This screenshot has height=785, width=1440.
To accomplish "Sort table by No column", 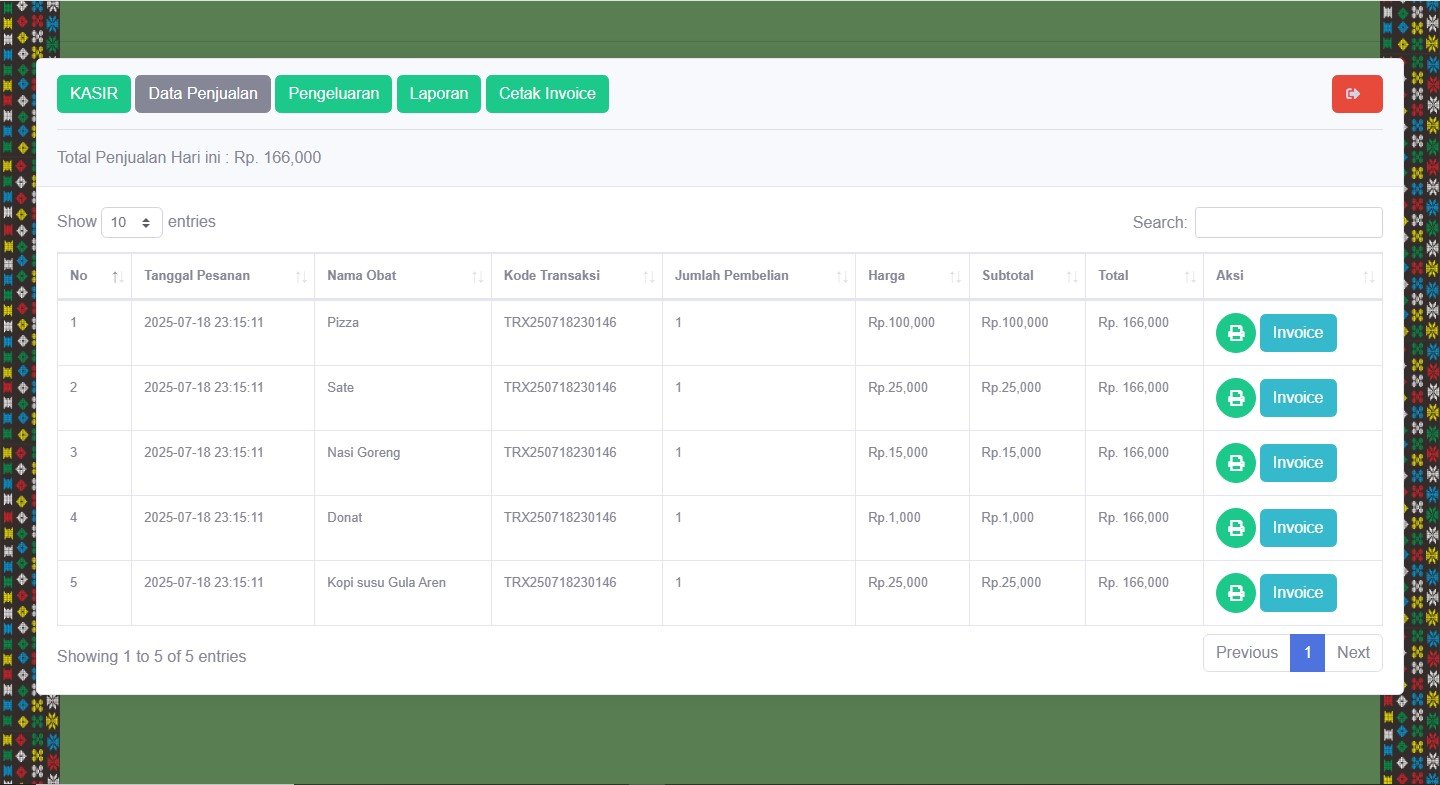I will [x=94, y=276].
